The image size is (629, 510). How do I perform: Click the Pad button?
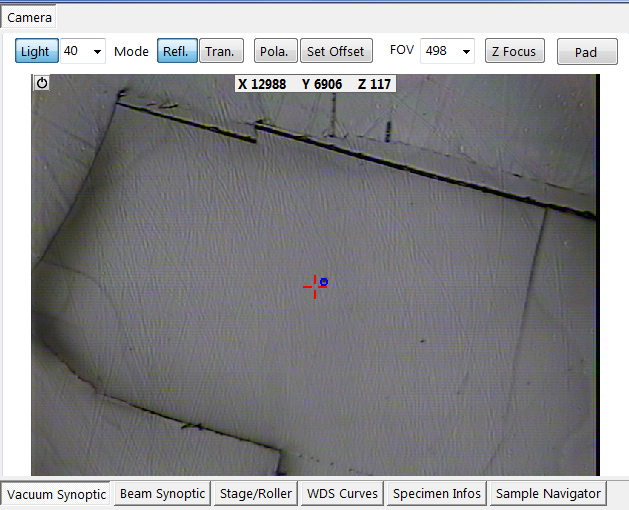pos(587,52)
